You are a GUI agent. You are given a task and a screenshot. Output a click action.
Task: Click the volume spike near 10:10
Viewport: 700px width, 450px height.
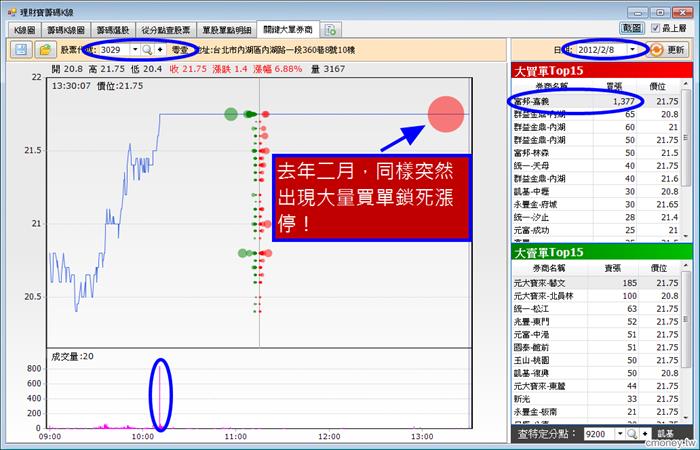coord(159,396)
